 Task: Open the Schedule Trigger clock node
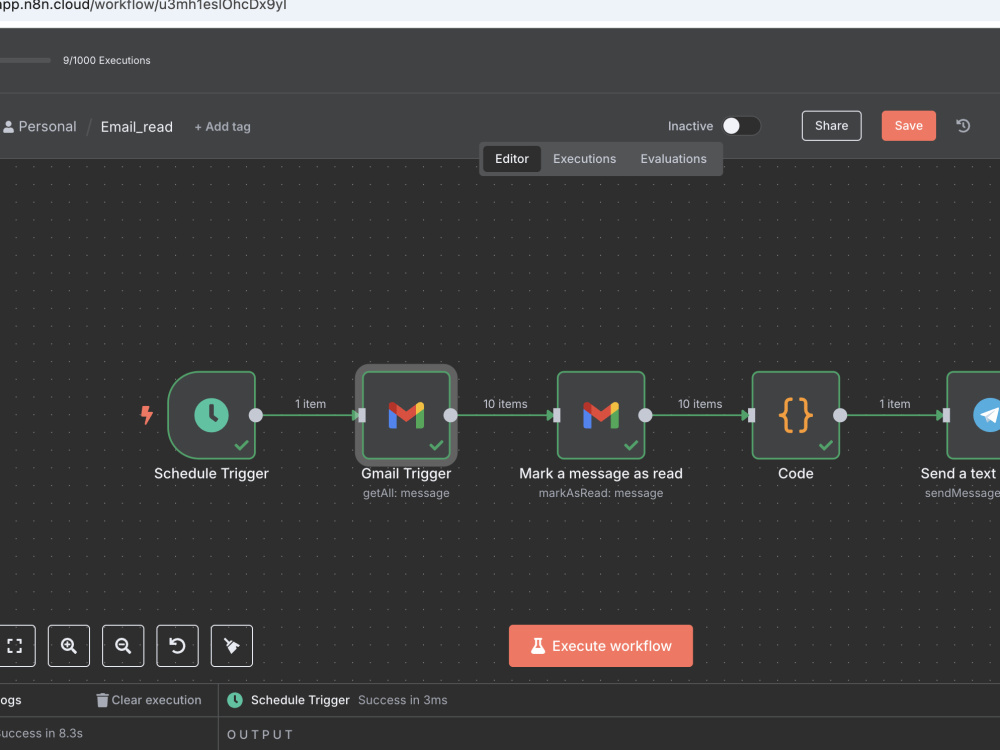(x=211, y=415)
